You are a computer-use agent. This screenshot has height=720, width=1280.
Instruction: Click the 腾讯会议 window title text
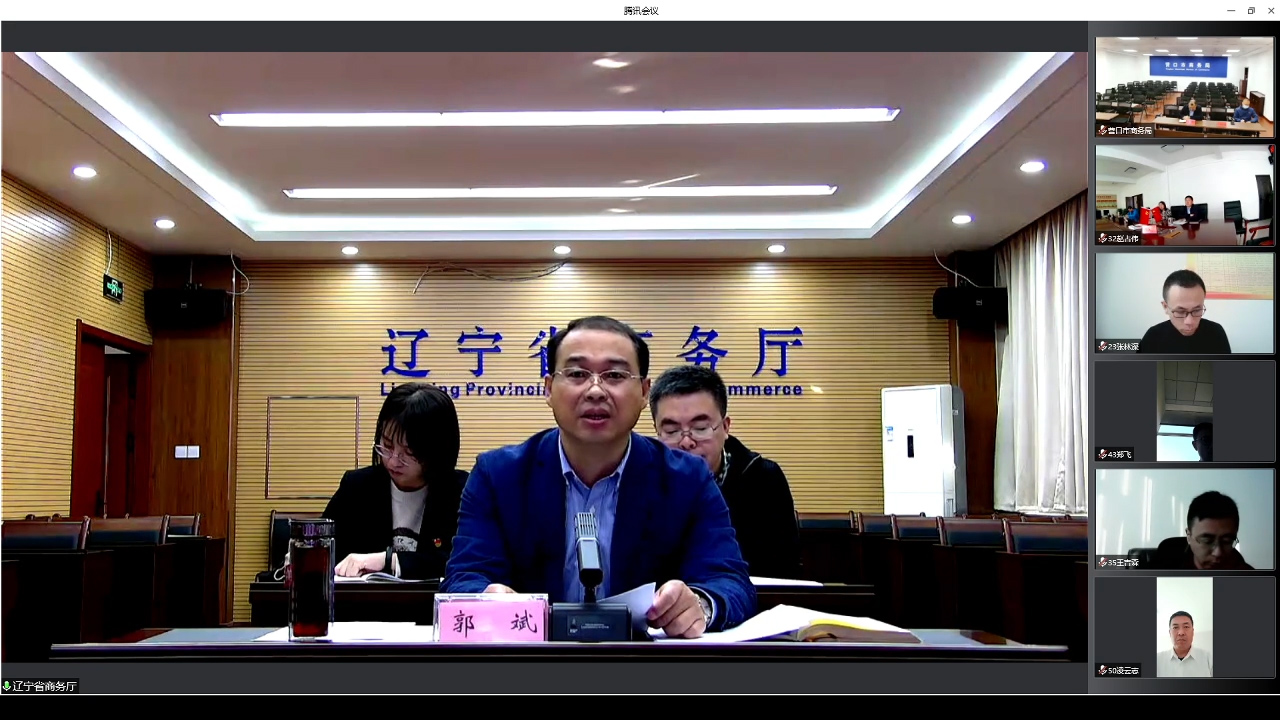[640, 10]
